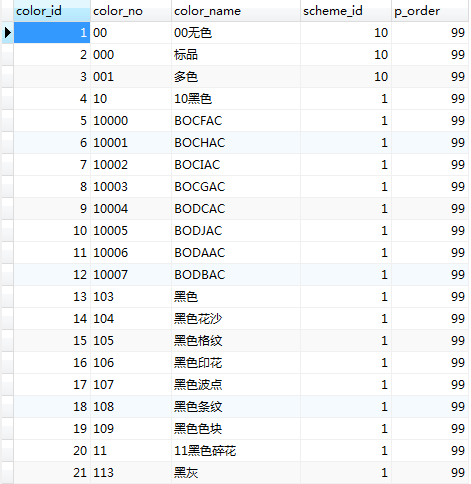Select the 黑色花沙 cell
Screen dimensions: 471x484
[236, 319]
